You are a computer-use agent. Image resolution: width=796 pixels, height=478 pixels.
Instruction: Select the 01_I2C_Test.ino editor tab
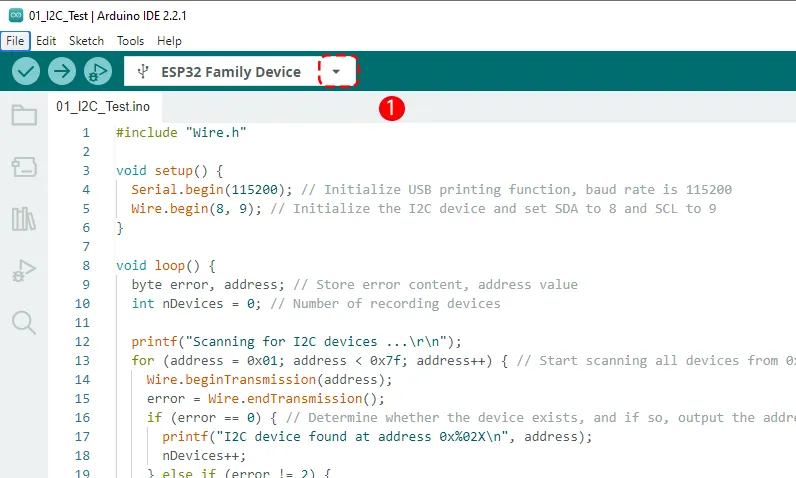pyautogui.click(x=103, y=106)
